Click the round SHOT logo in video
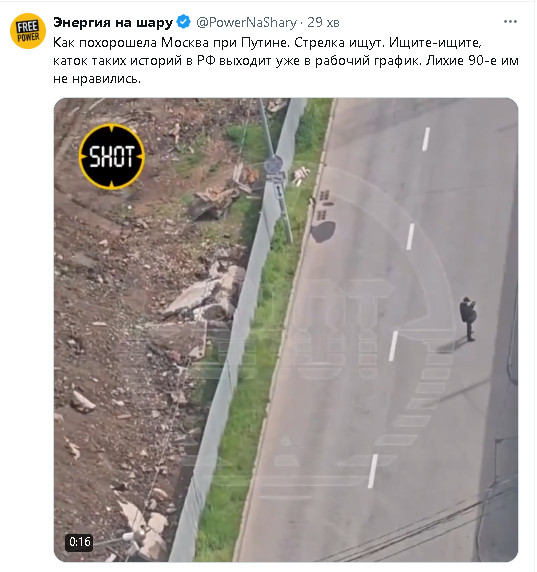The height and width of the screenshot is (572, 537). pos(112,156)
